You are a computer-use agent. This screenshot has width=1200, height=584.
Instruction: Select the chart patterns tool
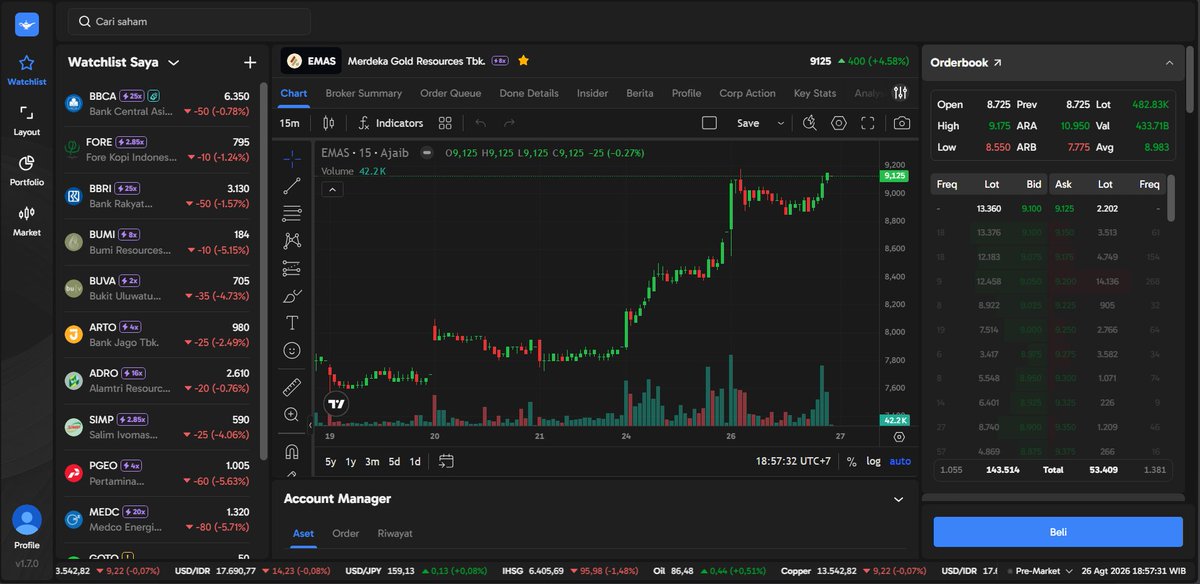292,240
